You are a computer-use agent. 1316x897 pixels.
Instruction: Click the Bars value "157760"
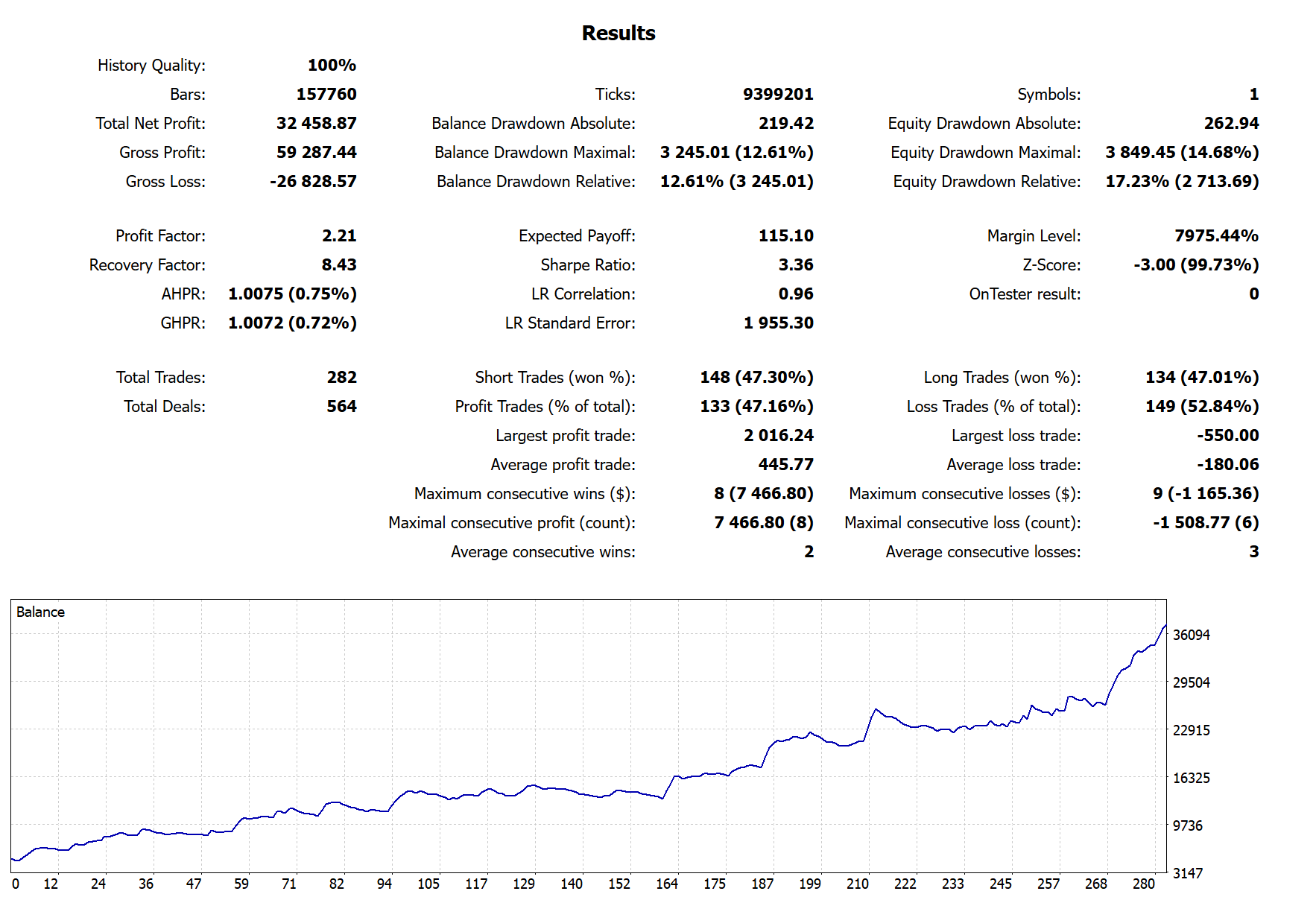click(326, 95)
